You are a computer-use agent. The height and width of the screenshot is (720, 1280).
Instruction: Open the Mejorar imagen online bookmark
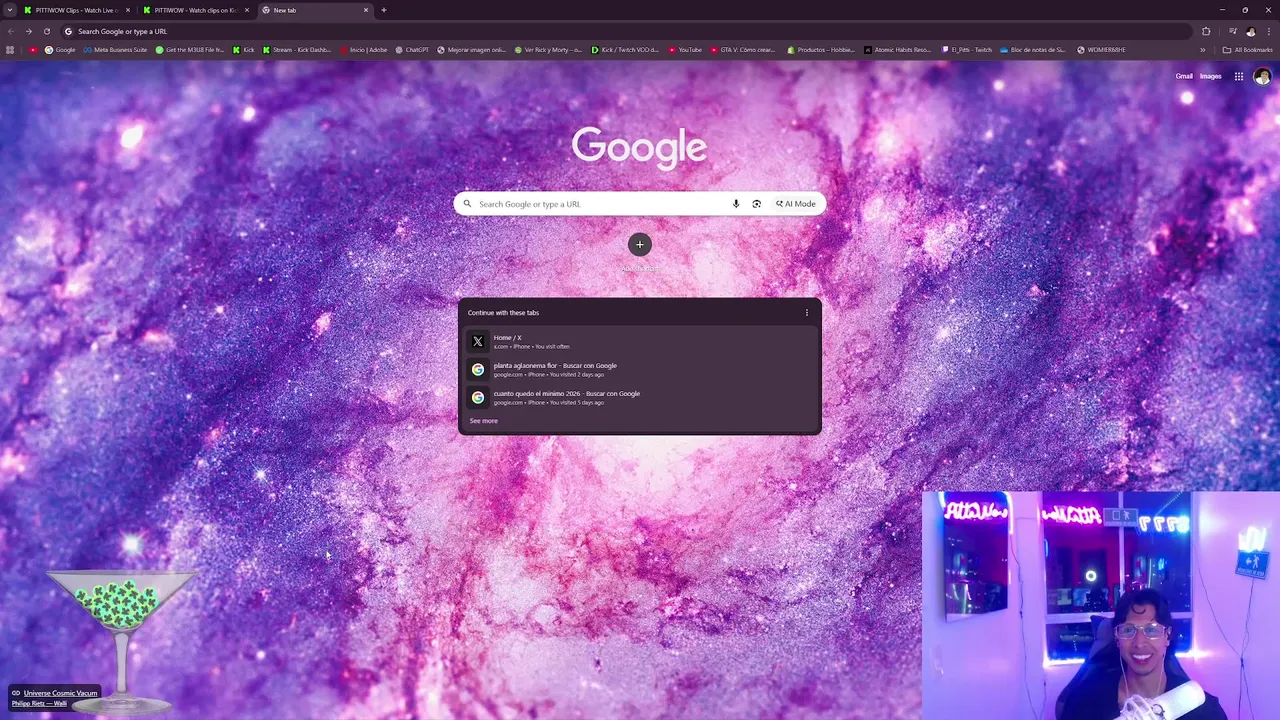tap(472, 50)
